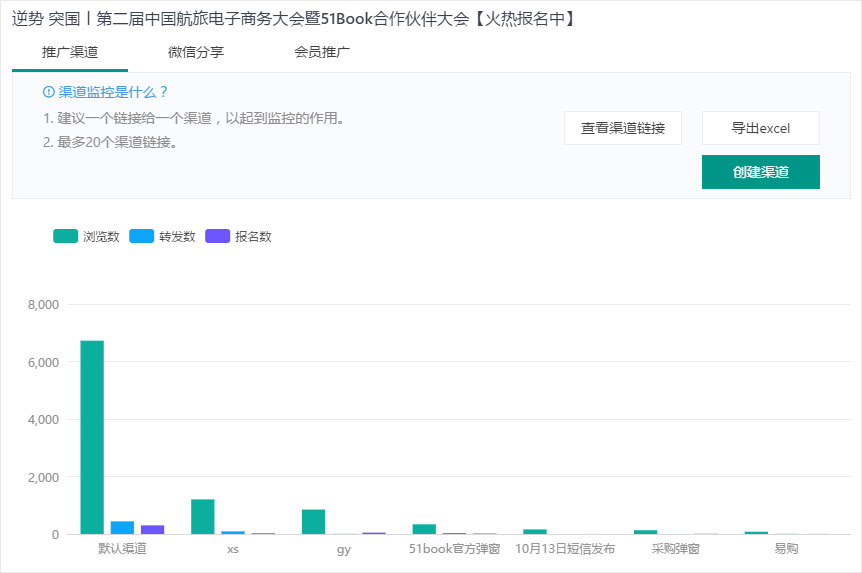Click the tall 默认渠道 views bar
The image size is (862, 573).
pyautogui.click(x=92, y=437)
